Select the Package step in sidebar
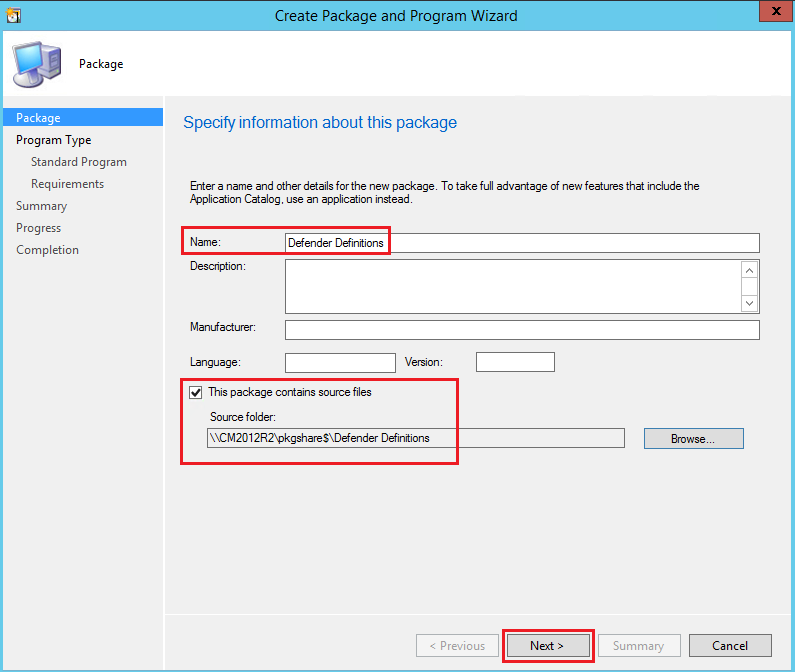 pyautogui.click(x=38, y=118)
